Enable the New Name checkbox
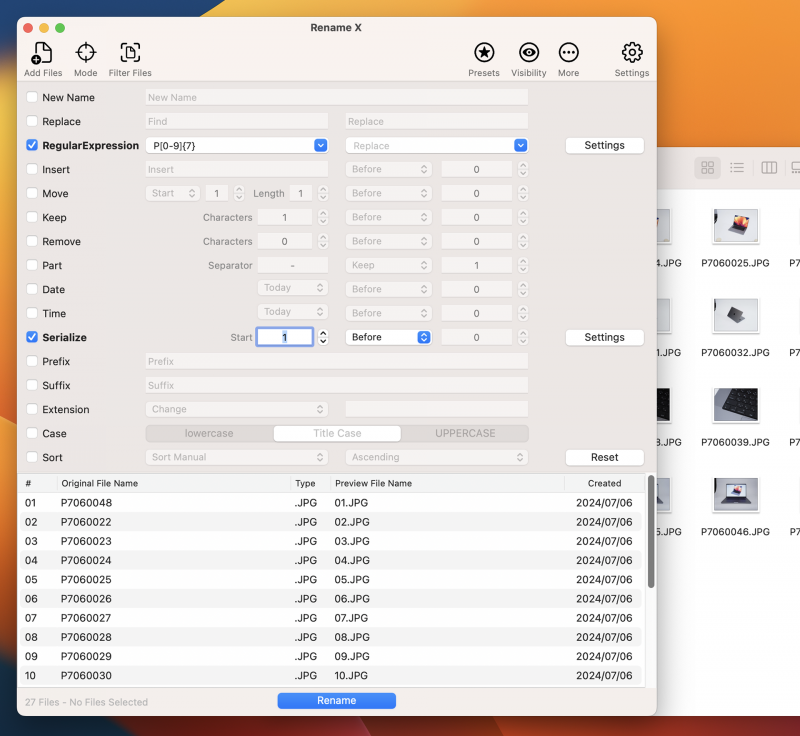The height and width of the screenshot is (736, 800). point(33,98)
